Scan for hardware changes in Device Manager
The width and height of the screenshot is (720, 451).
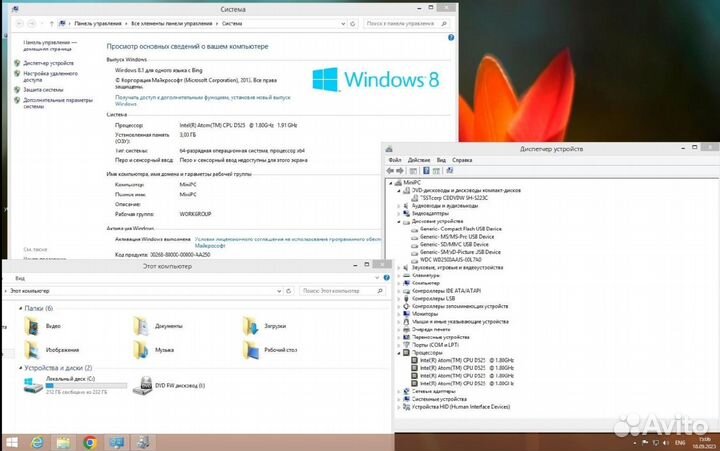450,170
